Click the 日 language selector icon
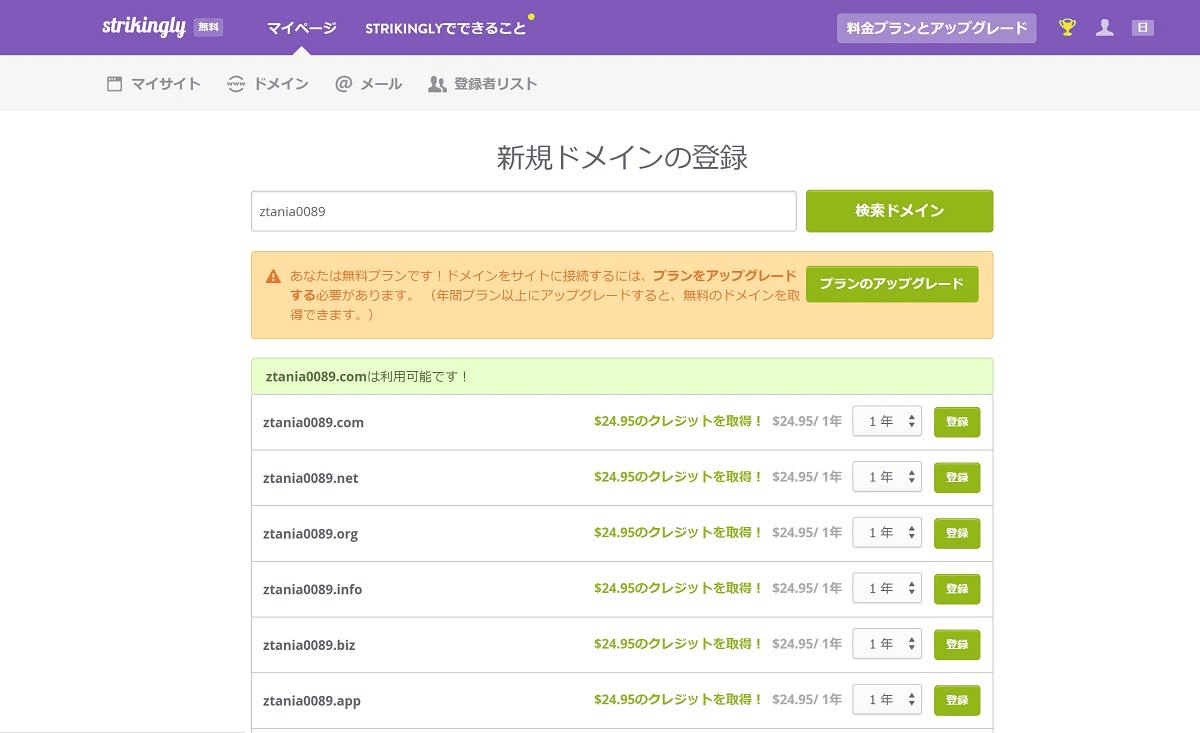Viewport: 1200px width, 733px height. click(x=1142, y=27)
